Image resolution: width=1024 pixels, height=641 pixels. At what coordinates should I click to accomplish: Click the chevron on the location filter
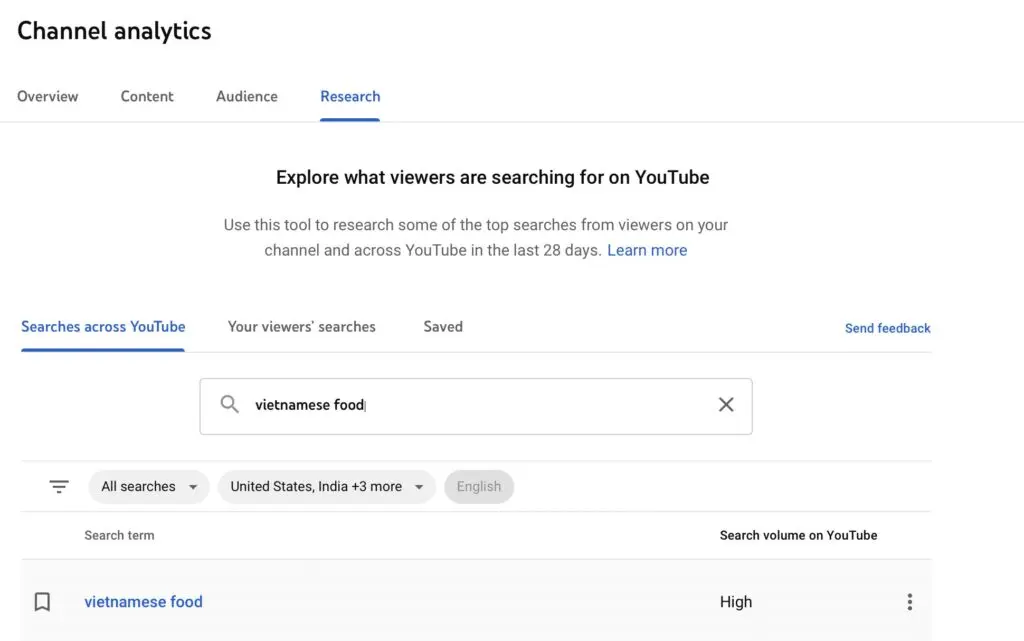419,487
